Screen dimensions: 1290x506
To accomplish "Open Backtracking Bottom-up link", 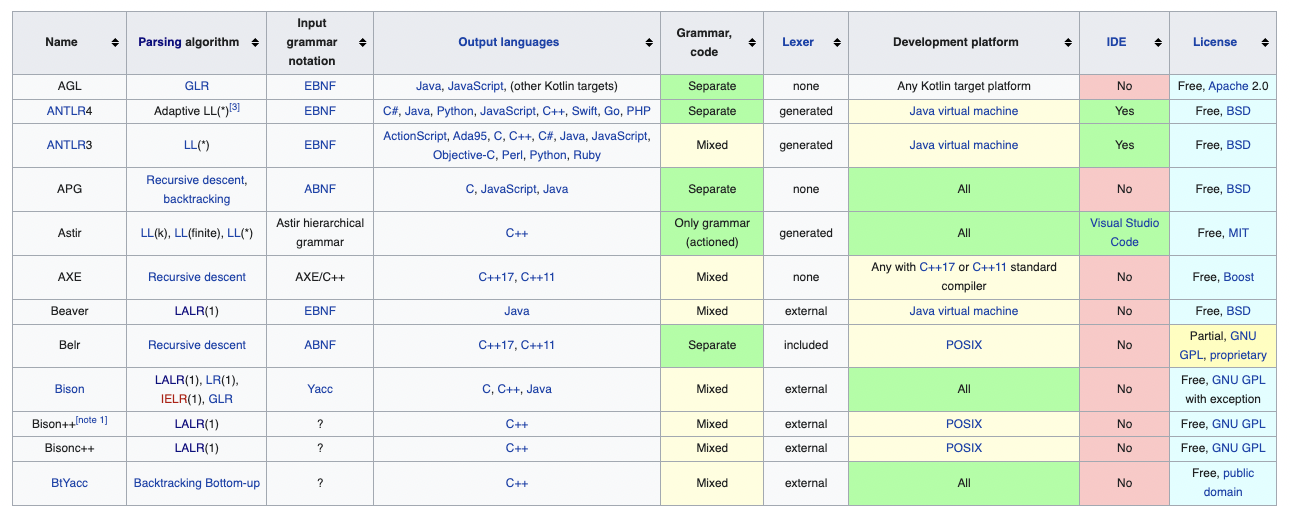I will (197, 483).
